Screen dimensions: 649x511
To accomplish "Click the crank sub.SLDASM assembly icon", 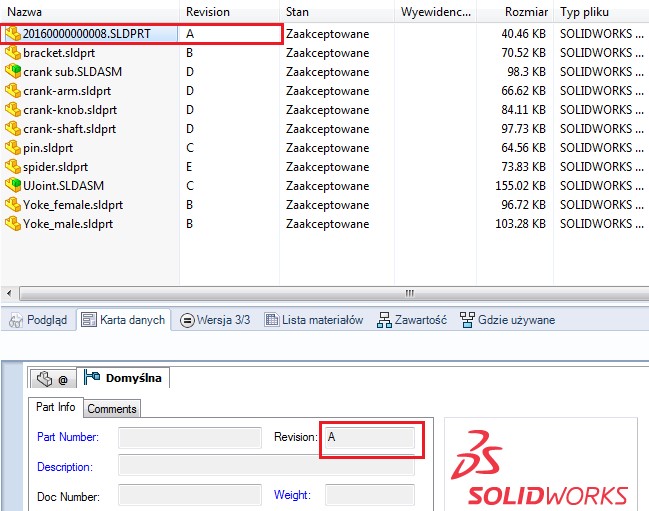I will point(13,72).
